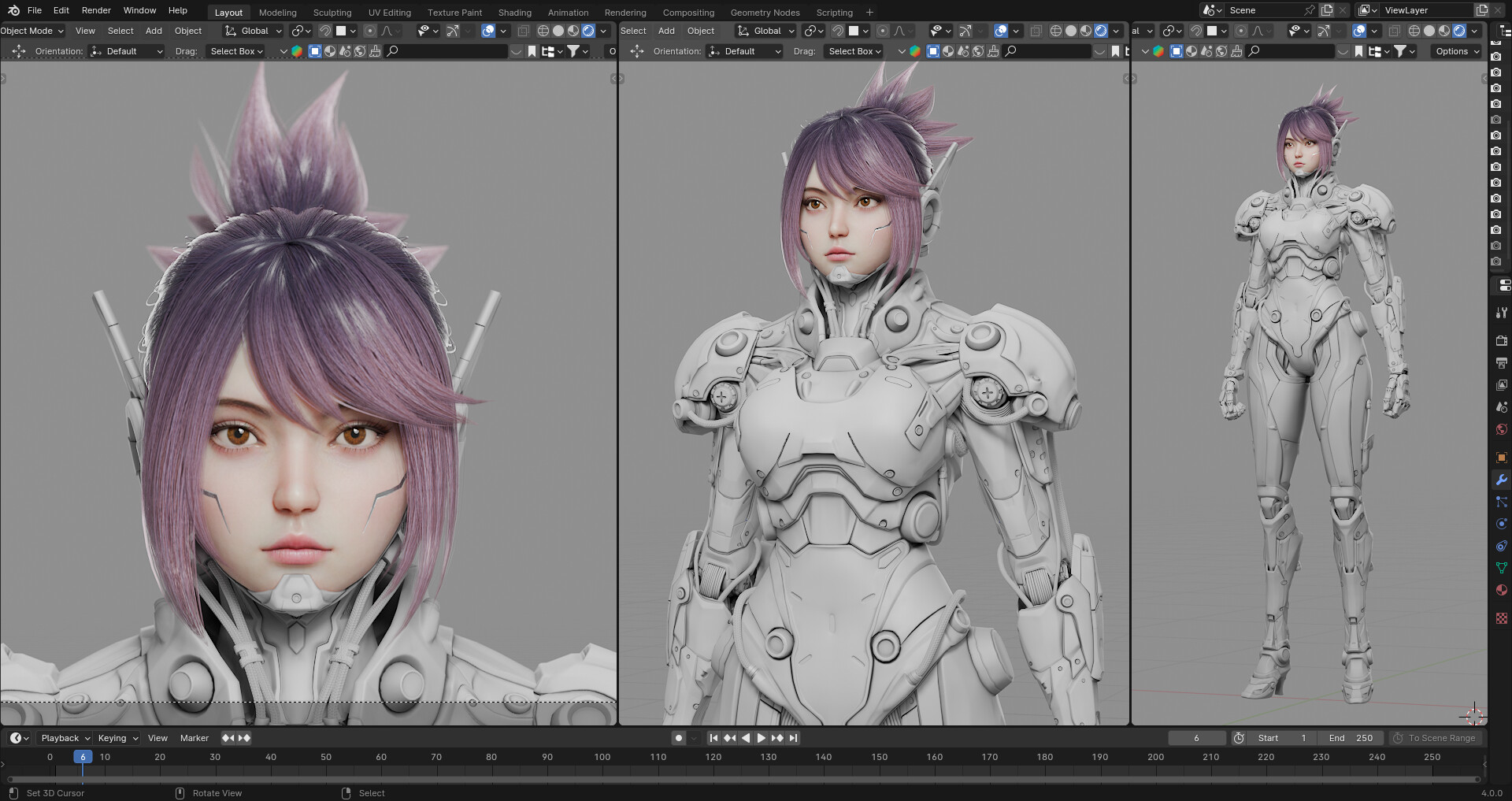Click the Start frame field
Viewport: 1512px width, 801px height.
click(x=1283, y=738)
